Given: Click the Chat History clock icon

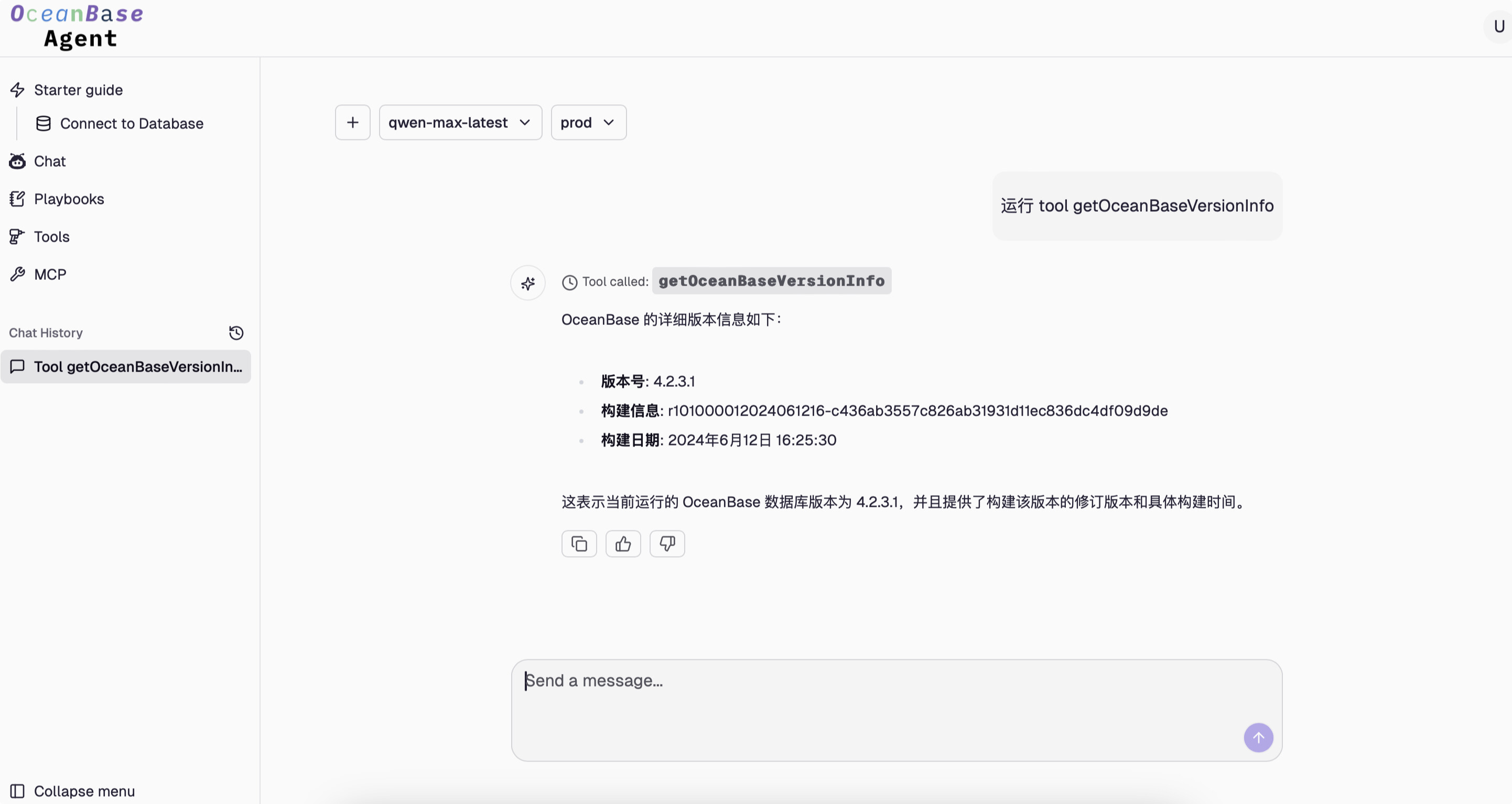Looking at the screenshot, I should point(236,333).
